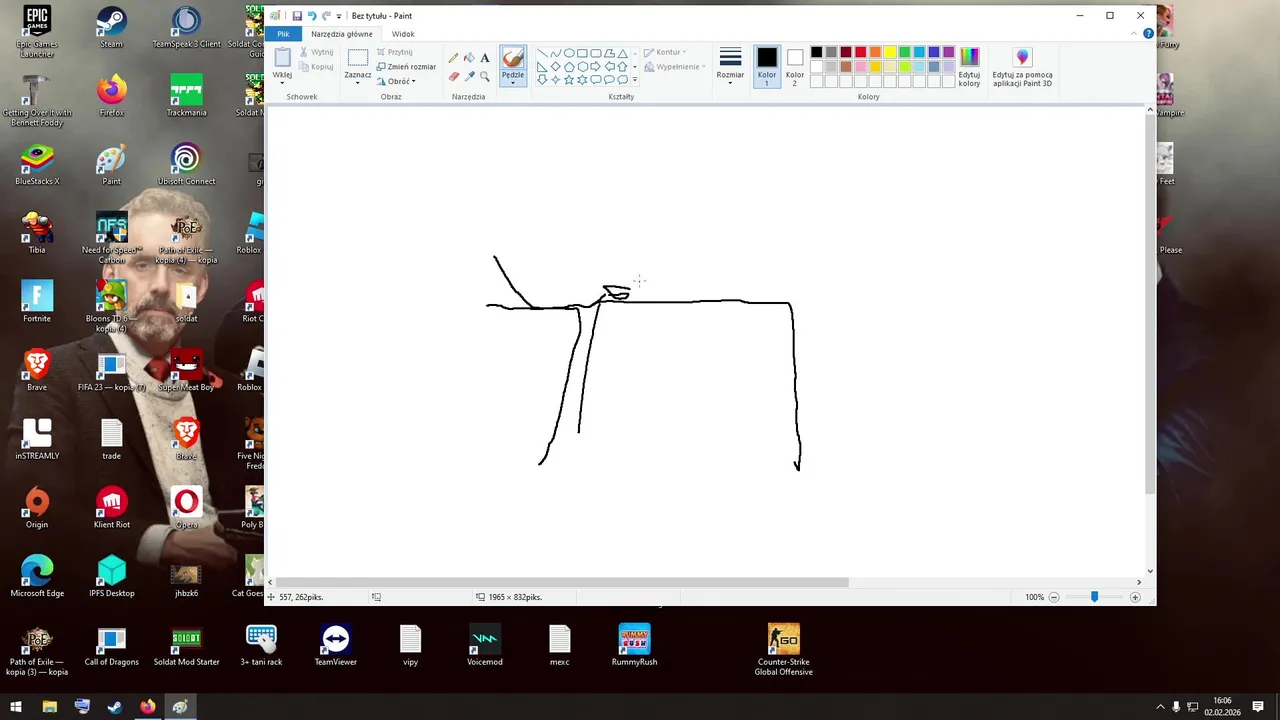Click the Undo arrow in quick access toolbar

tap(312, 16)
